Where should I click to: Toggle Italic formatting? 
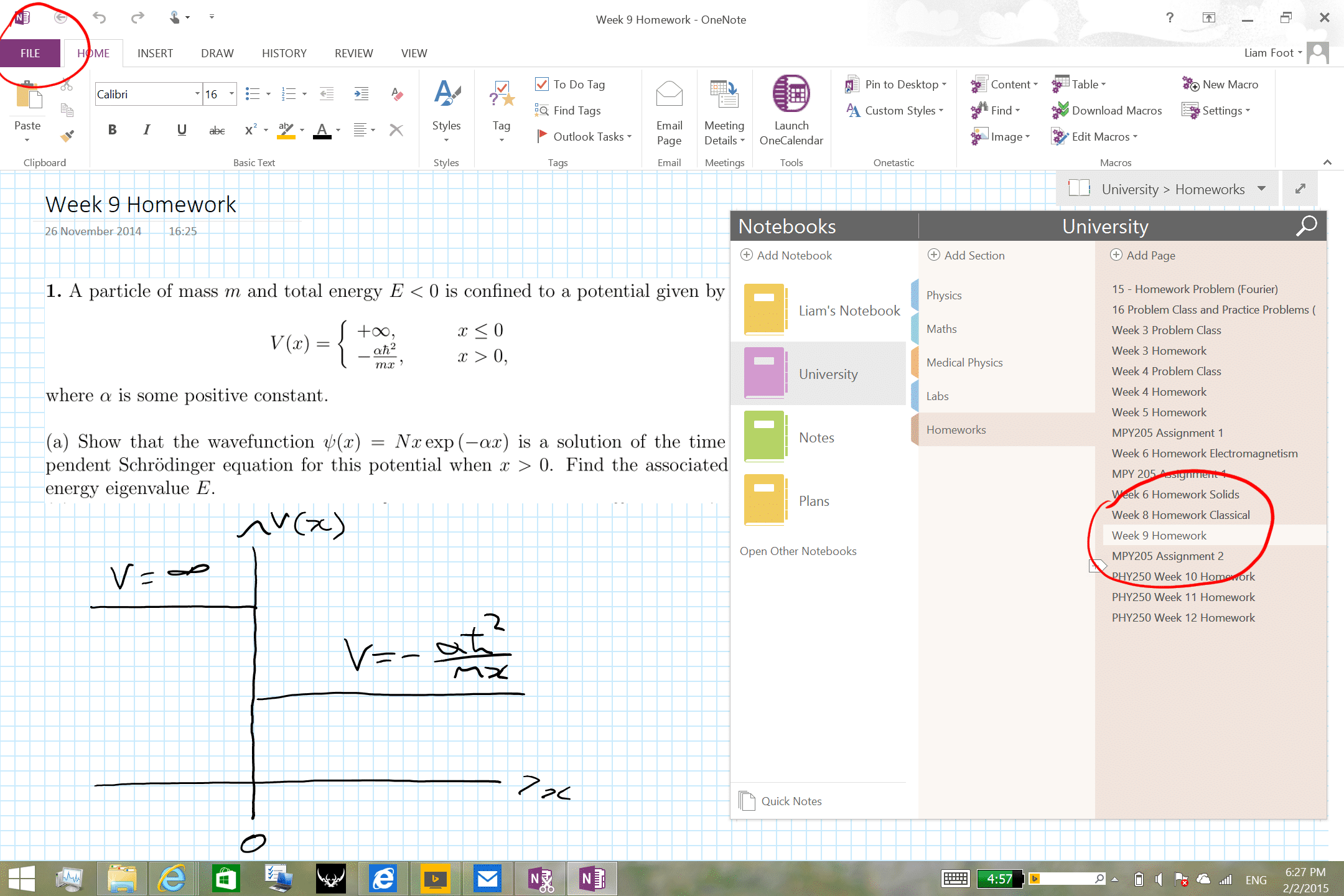(147, 130)
